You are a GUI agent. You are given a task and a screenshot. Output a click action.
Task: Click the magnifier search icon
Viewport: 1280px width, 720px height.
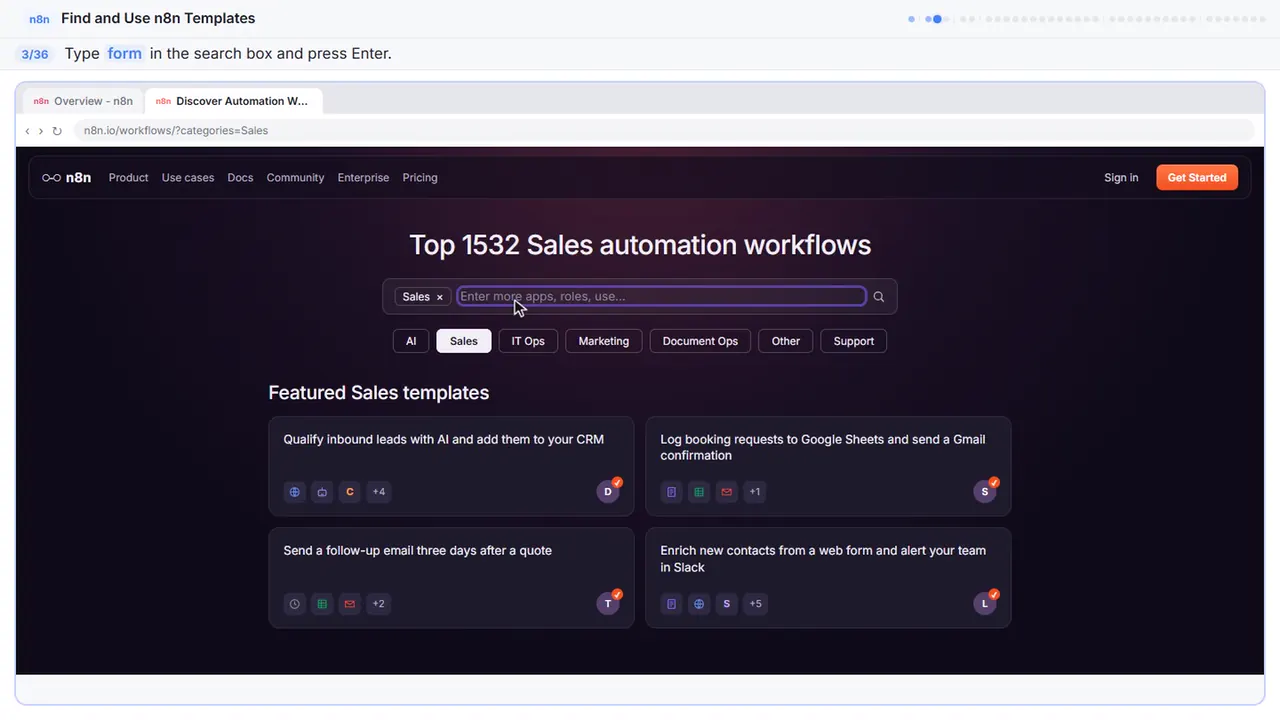click(879, 297)
